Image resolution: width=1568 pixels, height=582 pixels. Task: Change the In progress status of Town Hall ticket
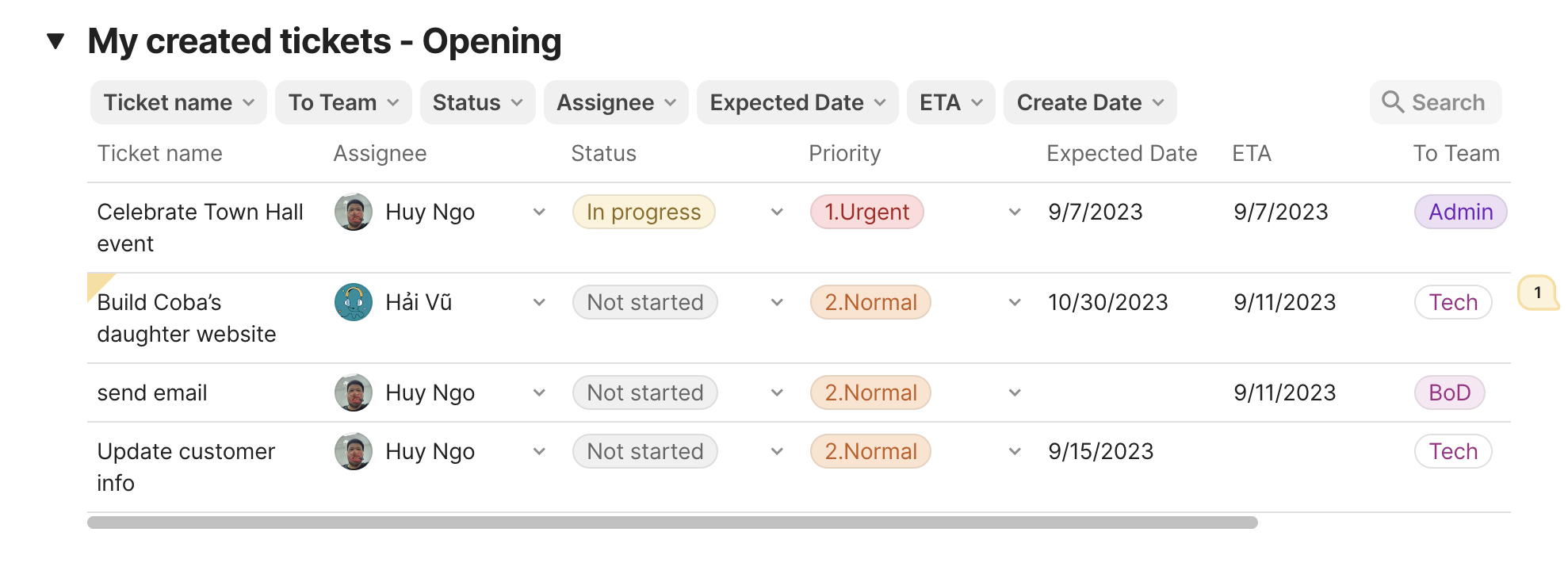click(x=644, y=213)
